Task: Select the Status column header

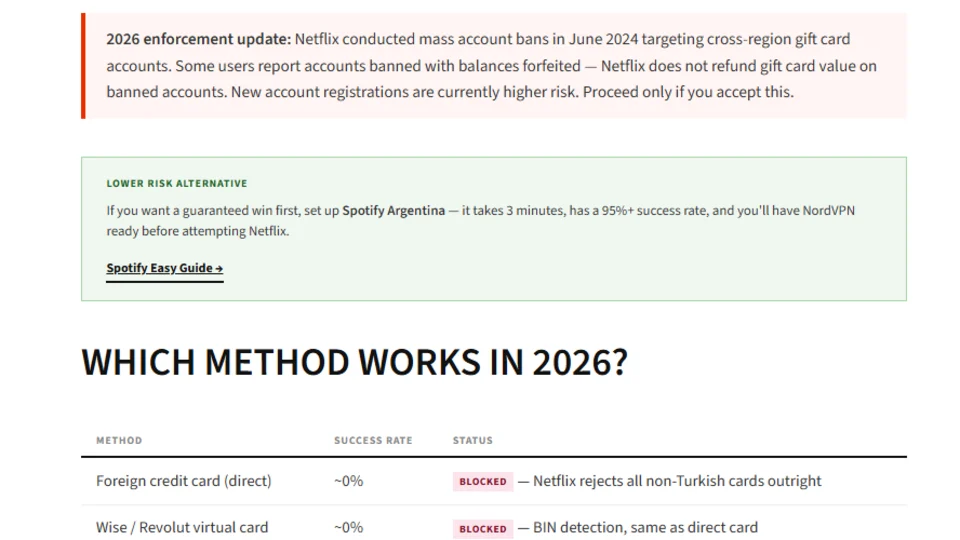Action: coord(472,440)
